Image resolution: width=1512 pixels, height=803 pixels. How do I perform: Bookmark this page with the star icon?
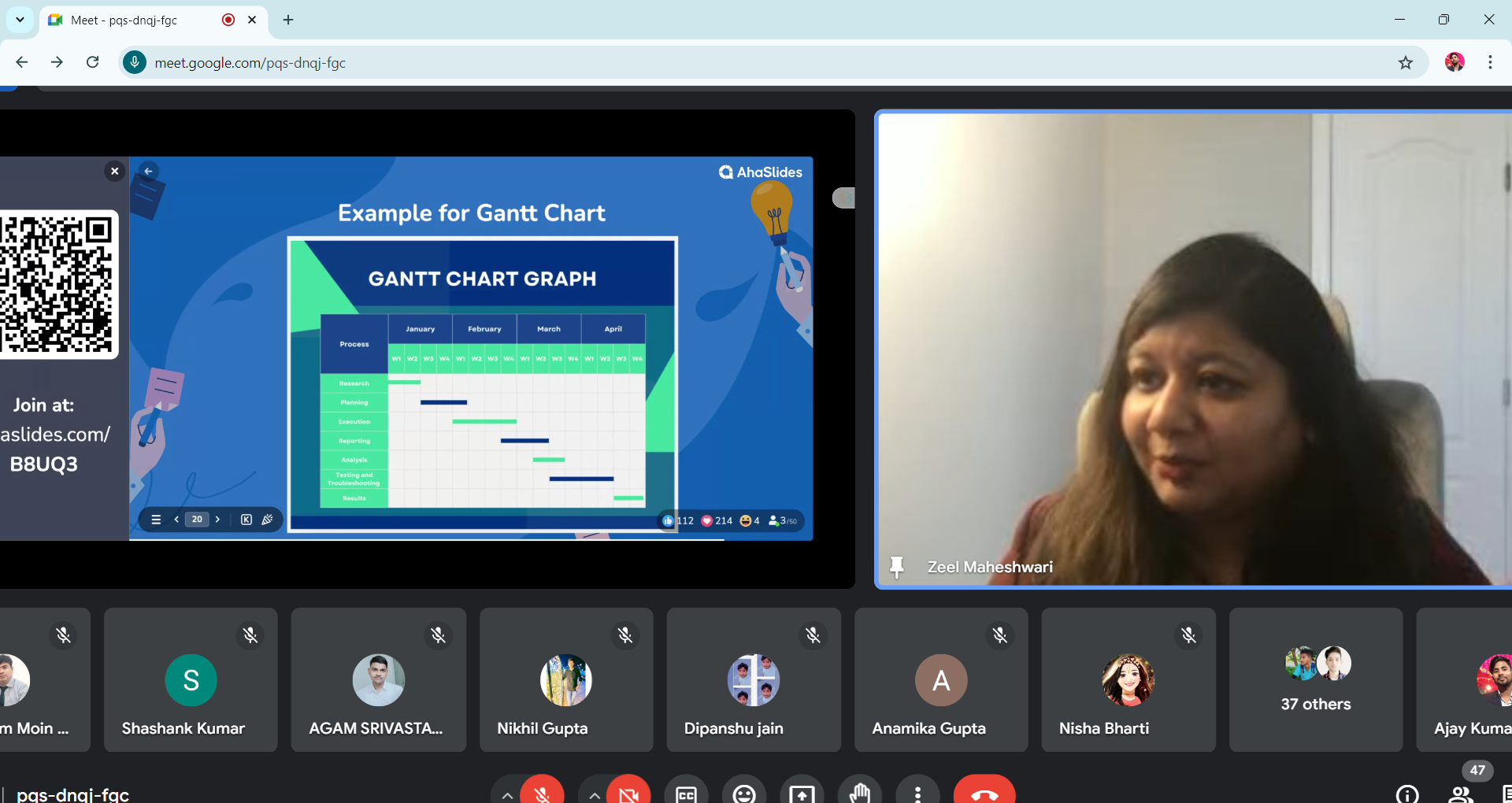pos(1406,63)
